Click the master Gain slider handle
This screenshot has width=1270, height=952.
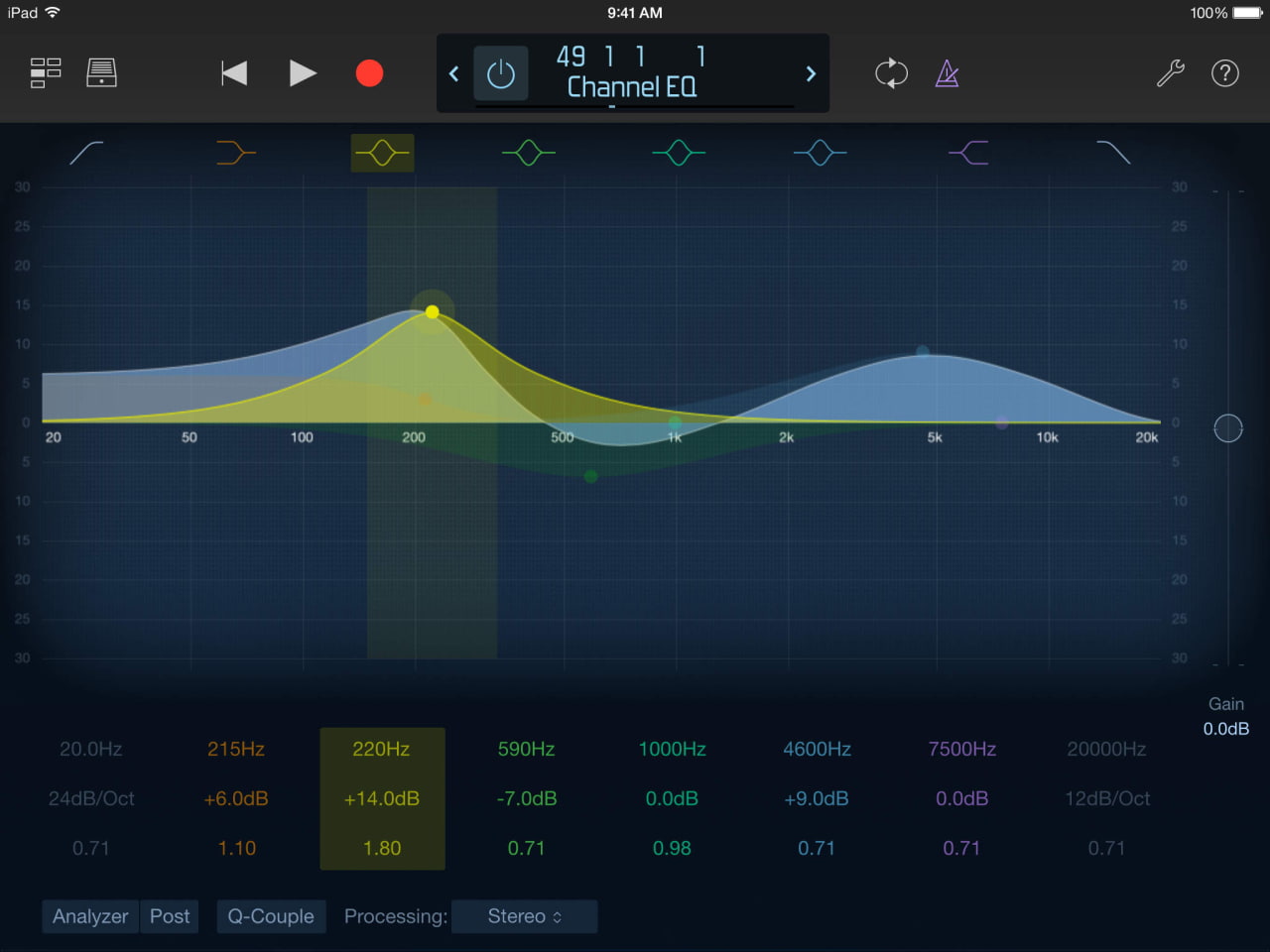pyautogui.click(x=1228, y=428)
